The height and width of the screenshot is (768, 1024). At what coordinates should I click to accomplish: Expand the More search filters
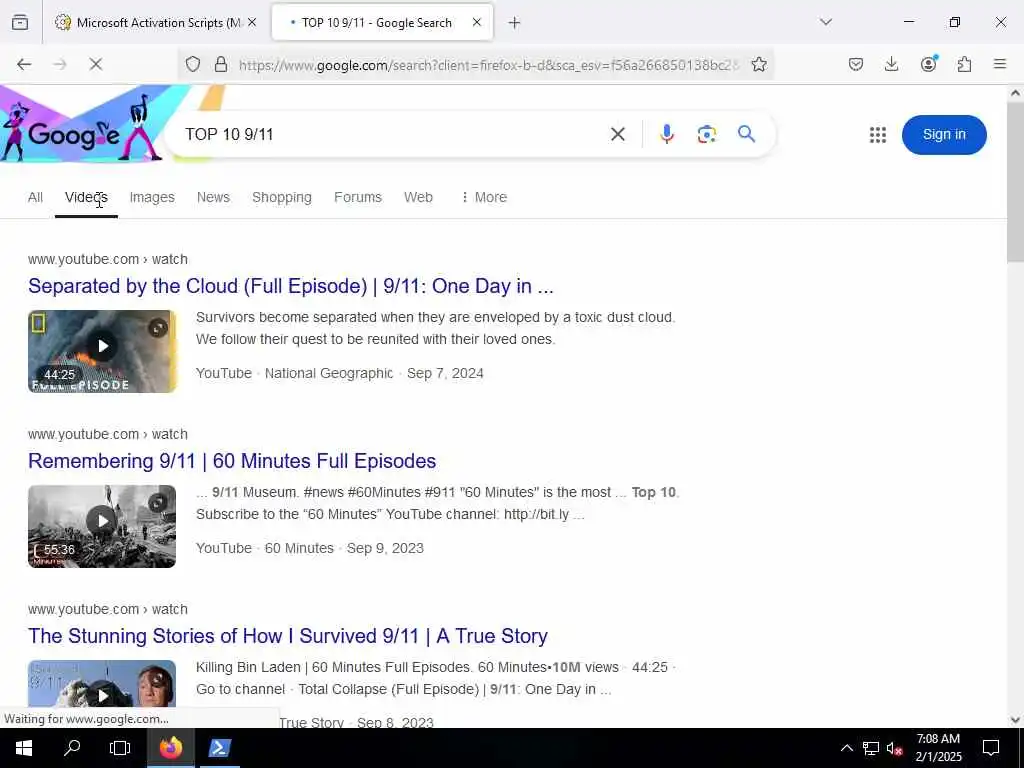[x=484, y=197]
